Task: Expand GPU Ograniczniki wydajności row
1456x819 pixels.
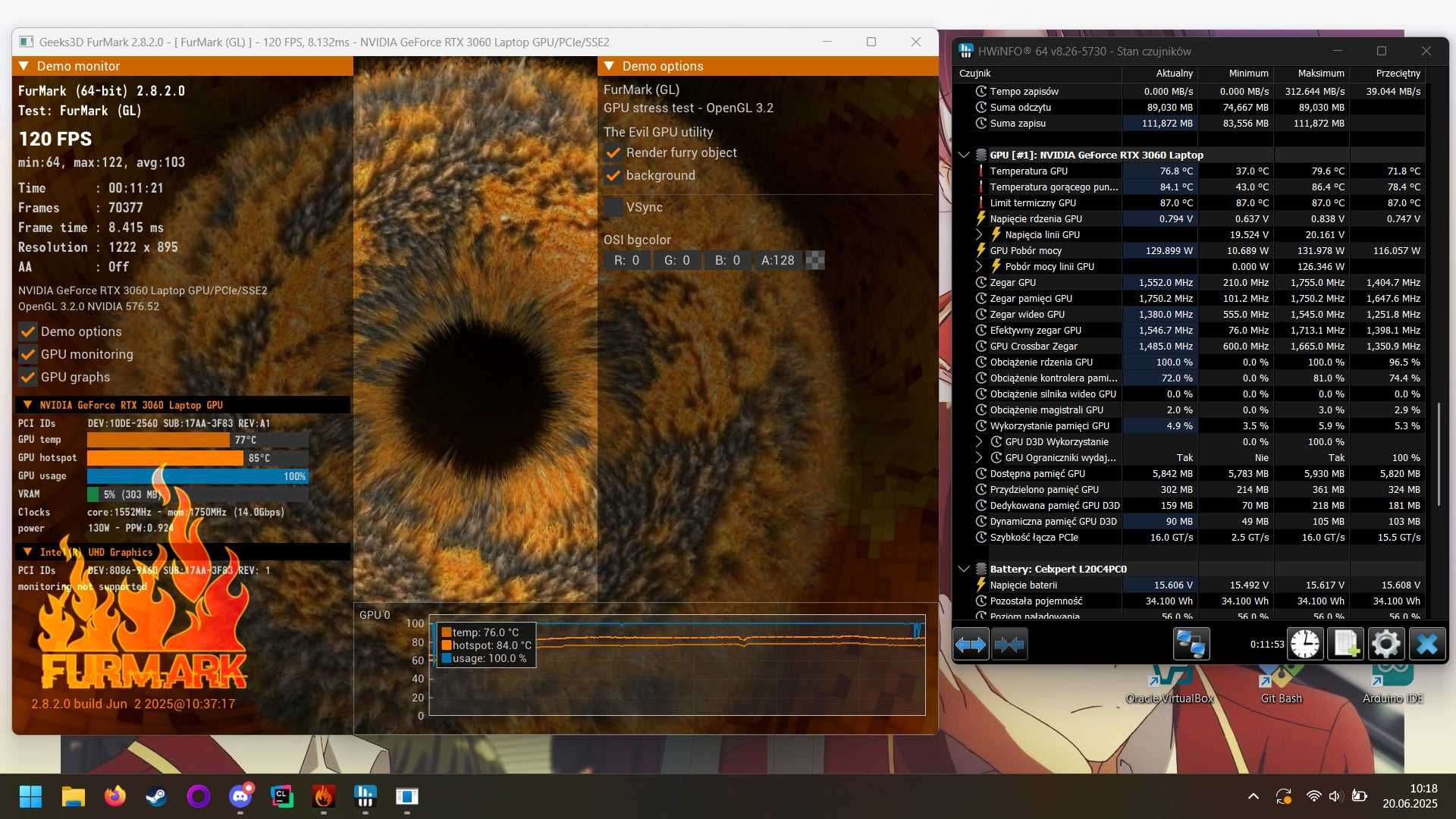Action: (979, 457)
